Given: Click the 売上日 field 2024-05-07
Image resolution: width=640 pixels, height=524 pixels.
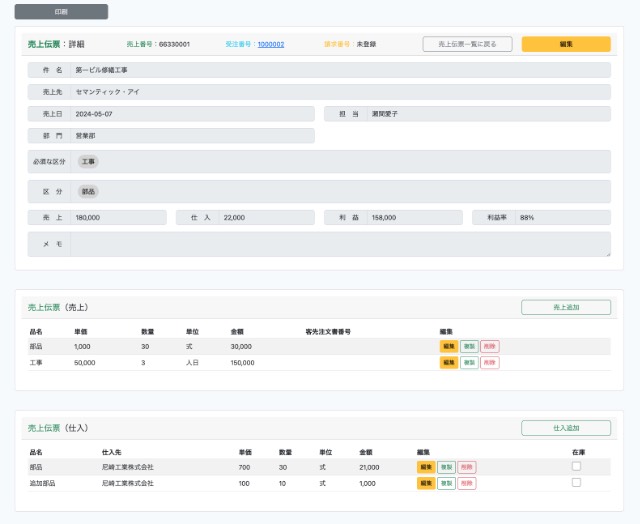Looking at the screenshot, I should point(192,114).
